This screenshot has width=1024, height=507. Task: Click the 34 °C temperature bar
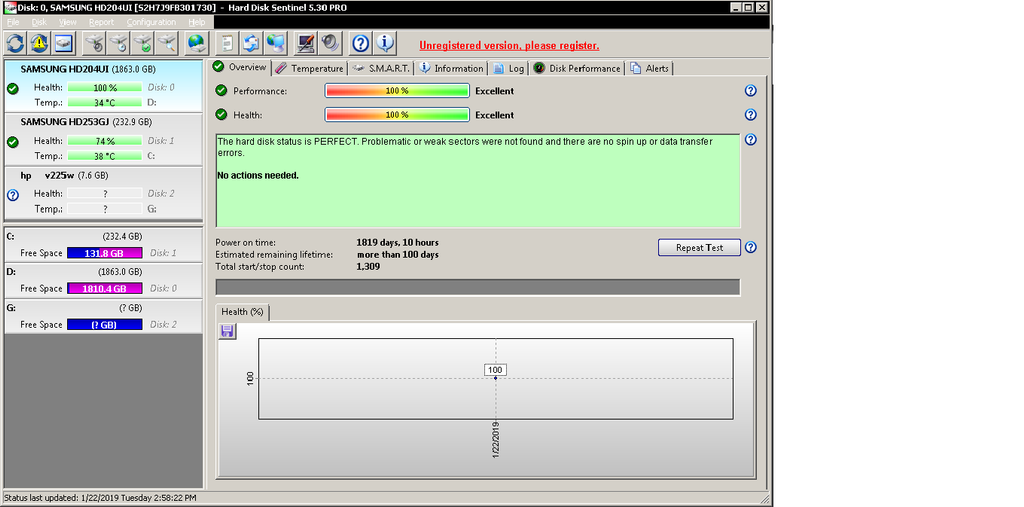104,103
